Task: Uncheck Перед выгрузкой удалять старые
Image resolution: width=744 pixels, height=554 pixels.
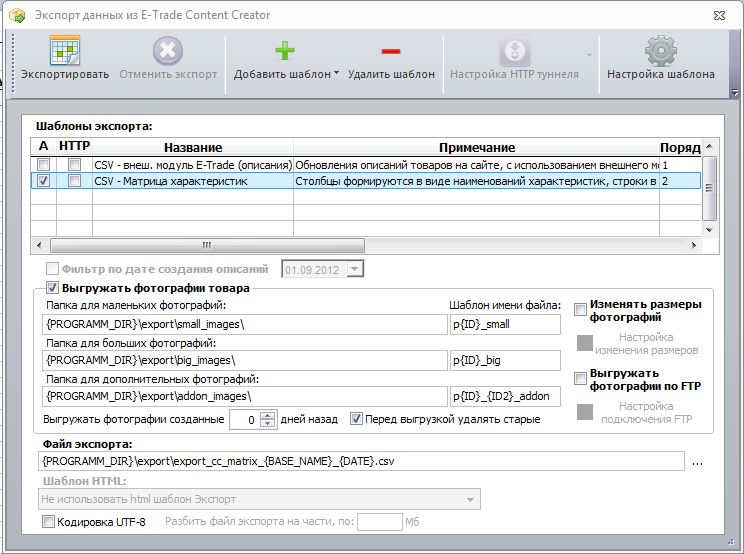Action: 356,419
